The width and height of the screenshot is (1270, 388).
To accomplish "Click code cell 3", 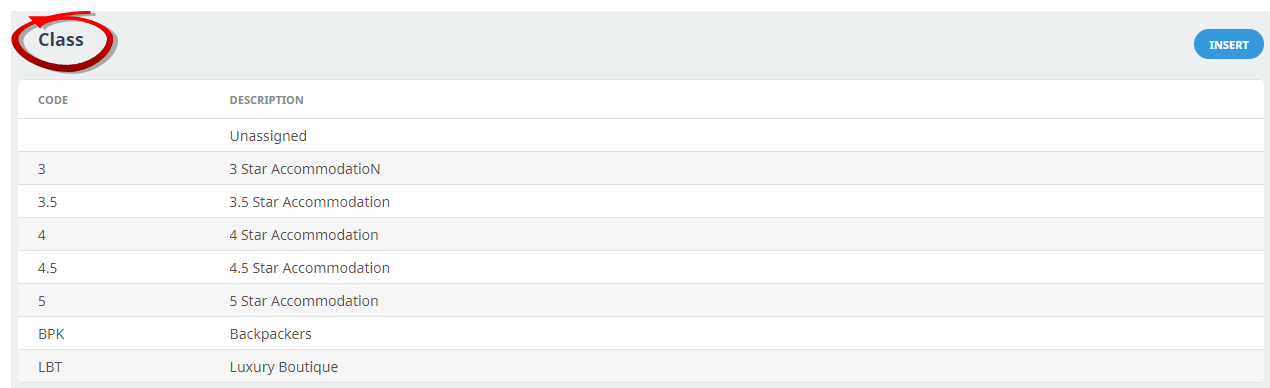I will pyautogui.click(x=42, y=169).
